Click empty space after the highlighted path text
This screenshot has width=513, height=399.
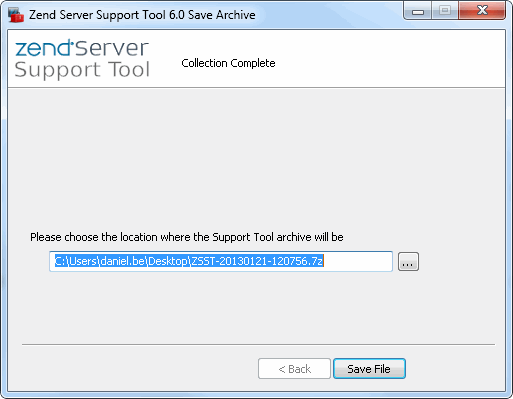[x=357, y=261]
